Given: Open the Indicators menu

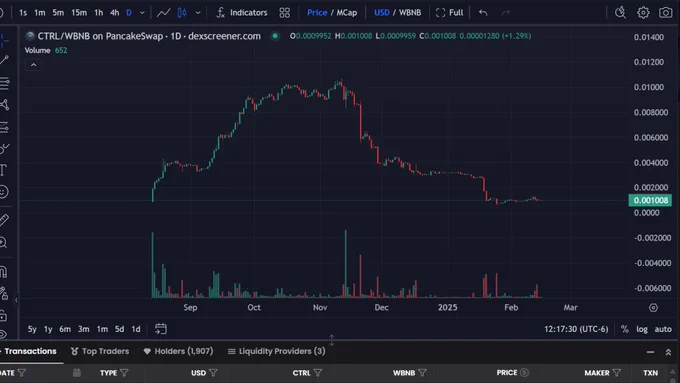Looking at the screenshot, I should [x=242, y=13].
